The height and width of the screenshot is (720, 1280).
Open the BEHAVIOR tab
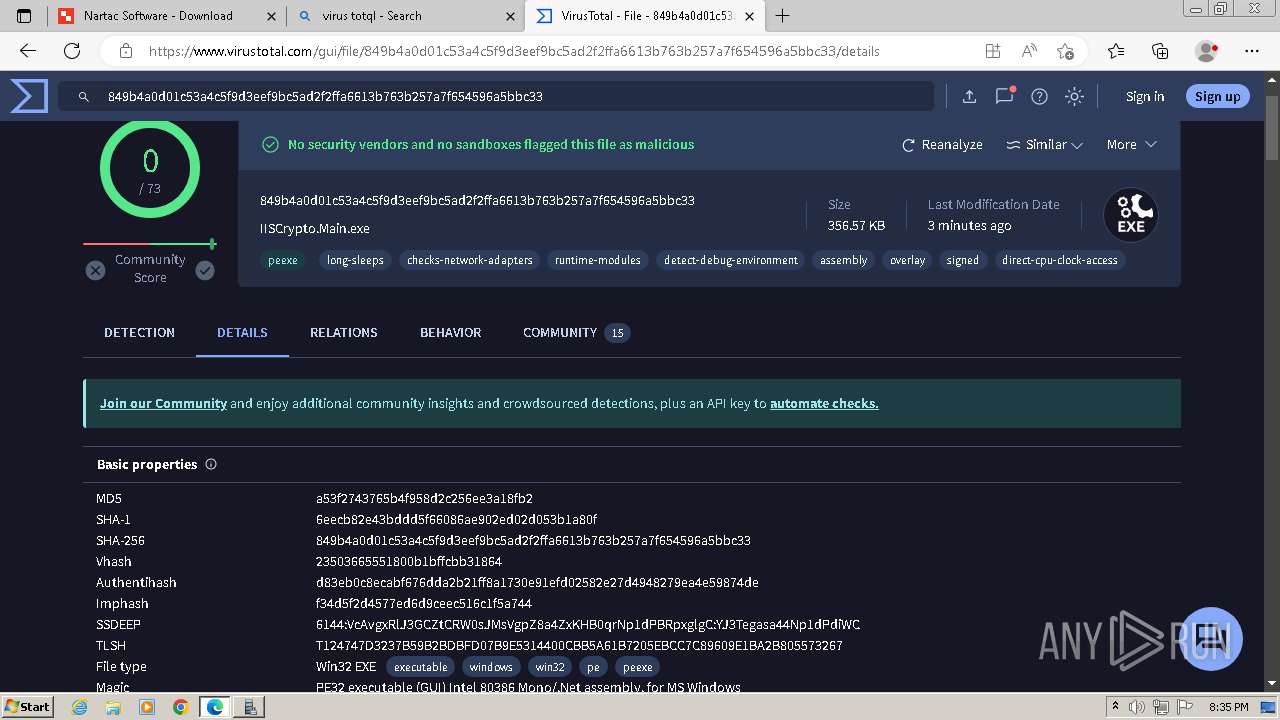pos(450,332)
